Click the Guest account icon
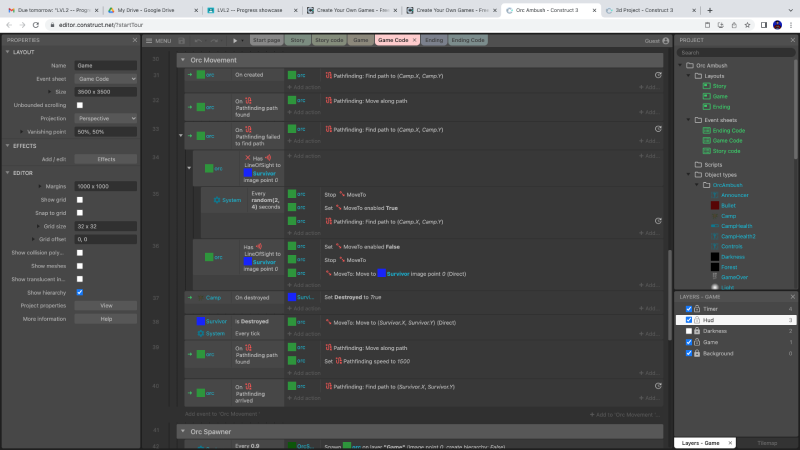 [x=668, y=41]
